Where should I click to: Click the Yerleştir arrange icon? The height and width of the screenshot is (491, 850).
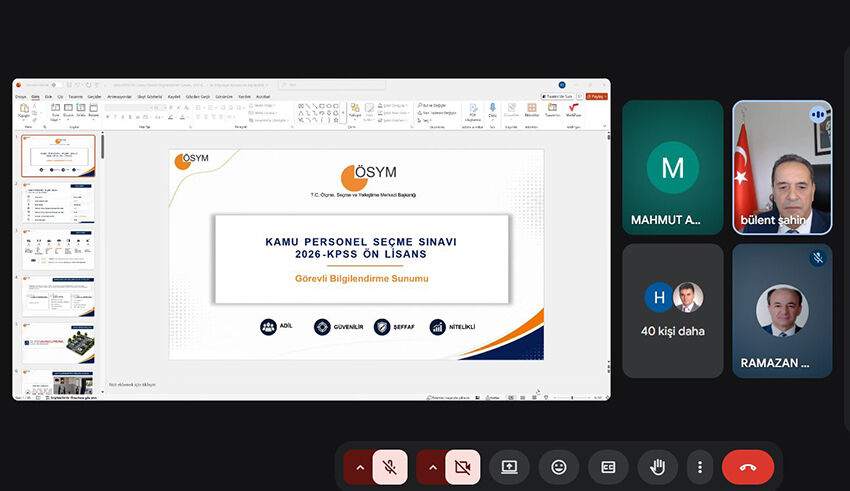click(355, 110)
